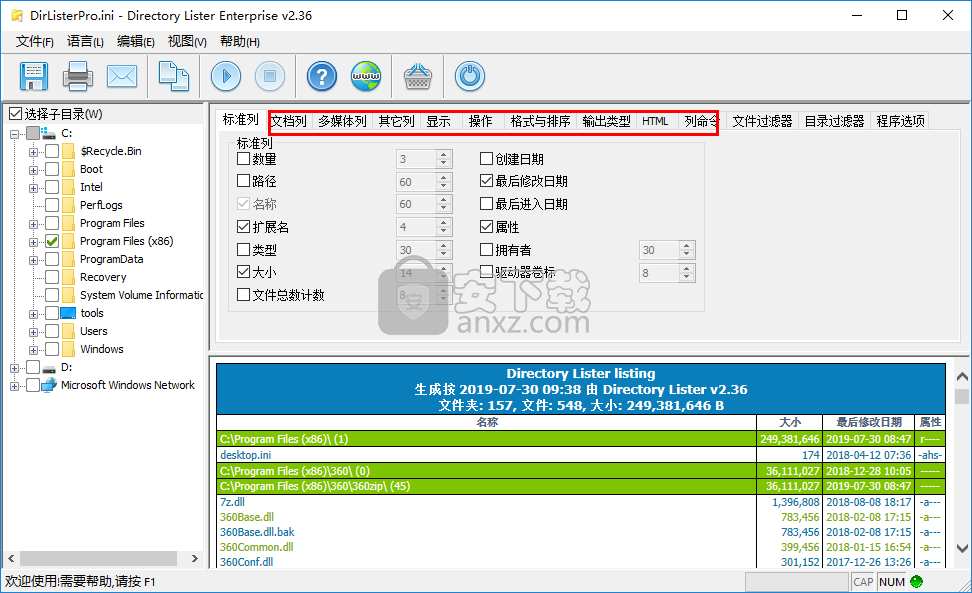Expand the D: drive node

(15, 367)
